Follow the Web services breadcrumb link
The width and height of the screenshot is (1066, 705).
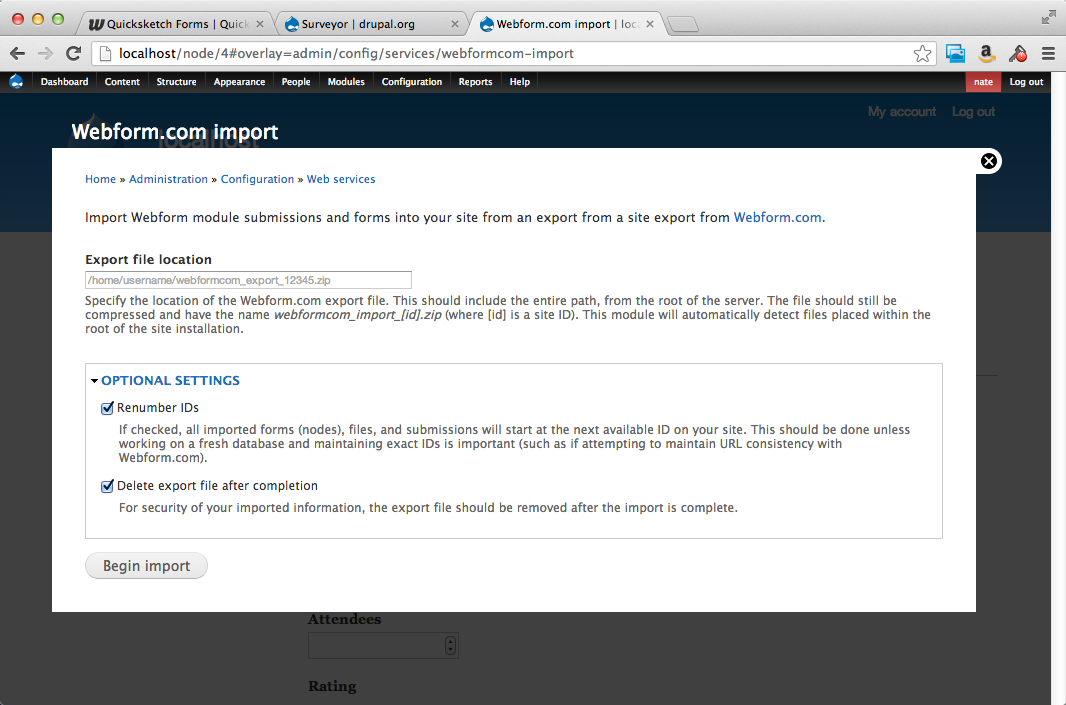click(341, 179)
